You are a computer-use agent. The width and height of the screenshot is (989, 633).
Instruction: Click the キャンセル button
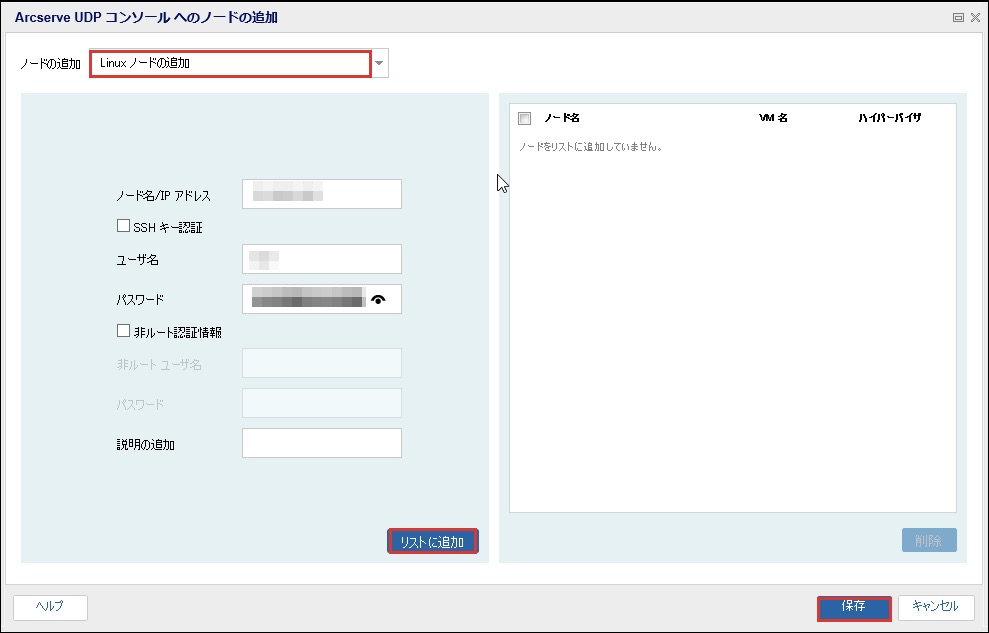(x=936, y=607)
